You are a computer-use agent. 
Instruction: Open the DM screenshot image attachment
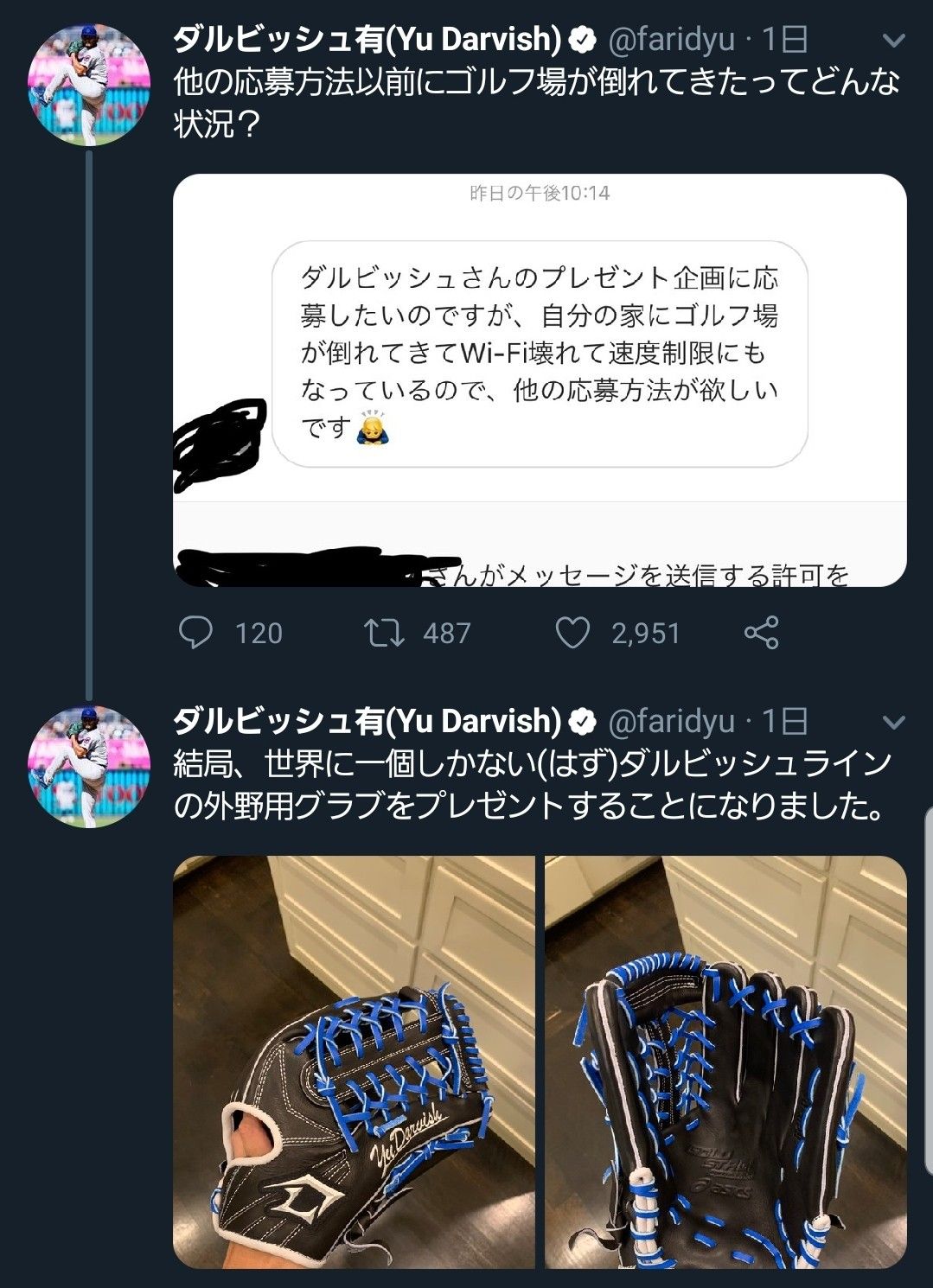coord(540,380)
